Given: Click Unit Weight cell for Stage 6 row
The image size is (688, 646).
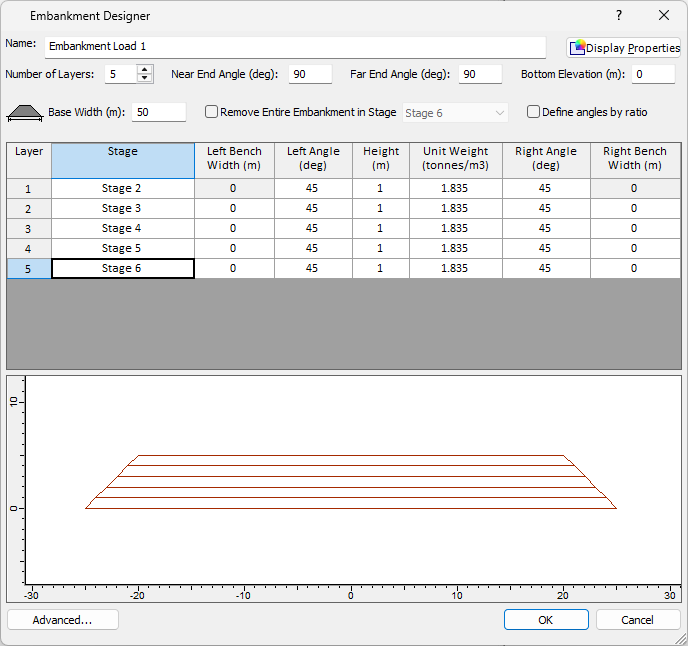Looking at the screenshot, I should tap(456, 269).
